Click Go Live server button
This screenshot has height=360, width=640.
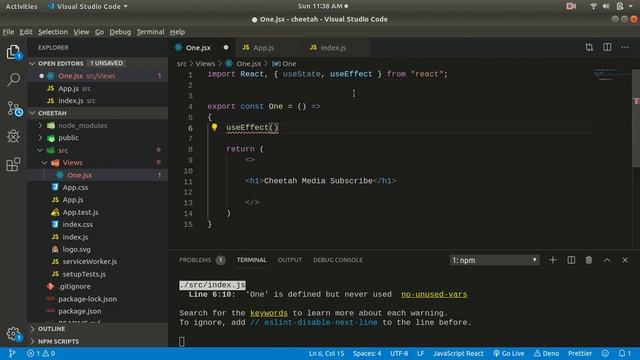(x=509, y=353)
